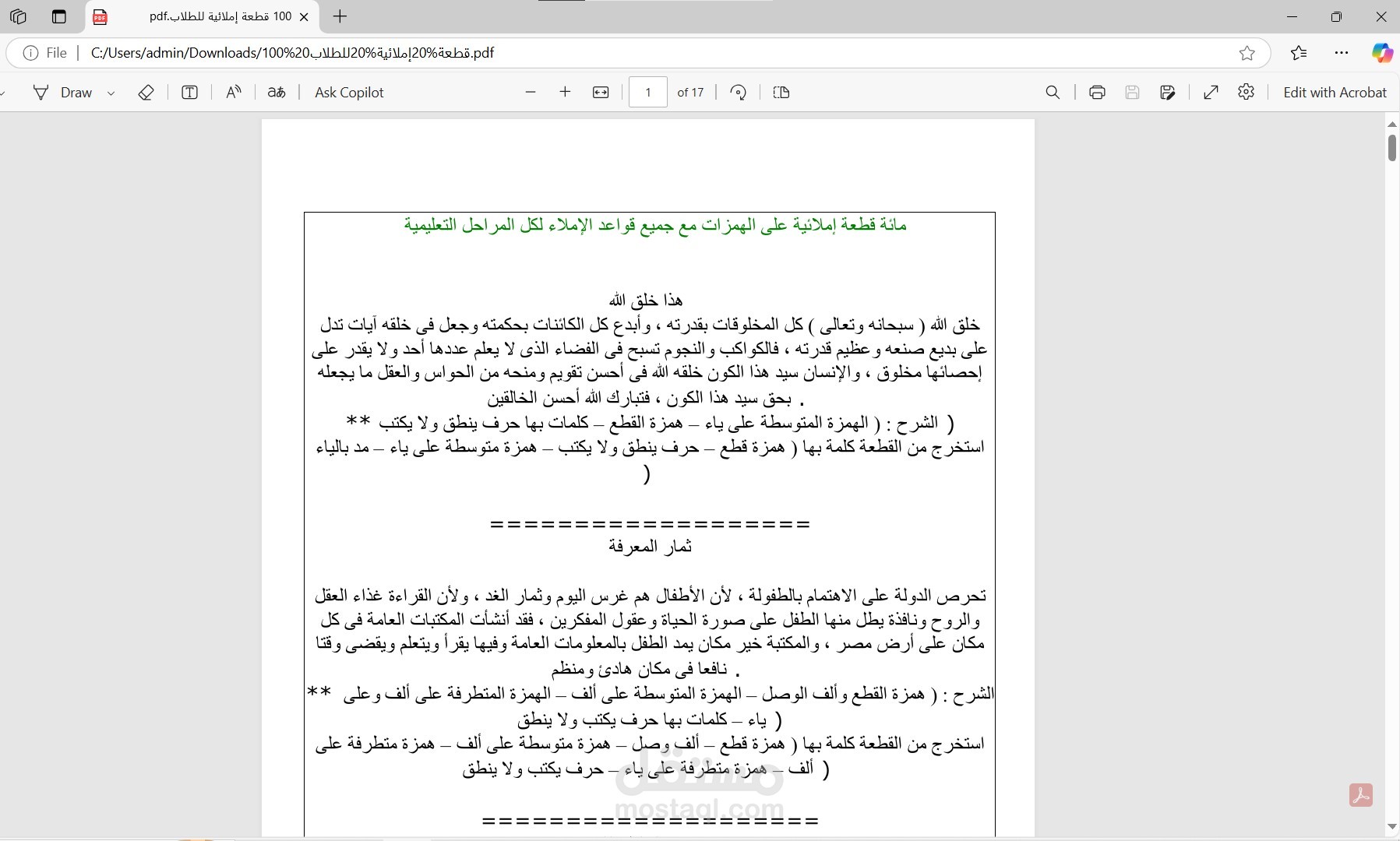Screen dimensions: 1400x841
Task: Open the tab actions menu icon
Action: click(x=58, y=16)
